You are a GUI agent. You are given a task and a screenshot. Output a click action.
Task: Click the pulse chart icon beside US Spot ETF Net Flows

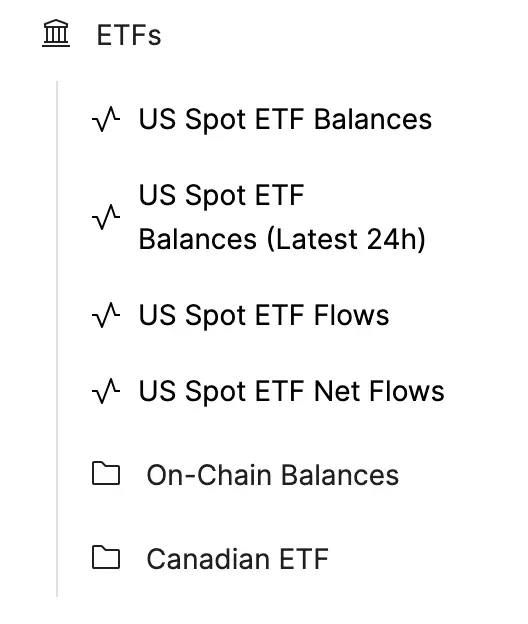[106, 391]
